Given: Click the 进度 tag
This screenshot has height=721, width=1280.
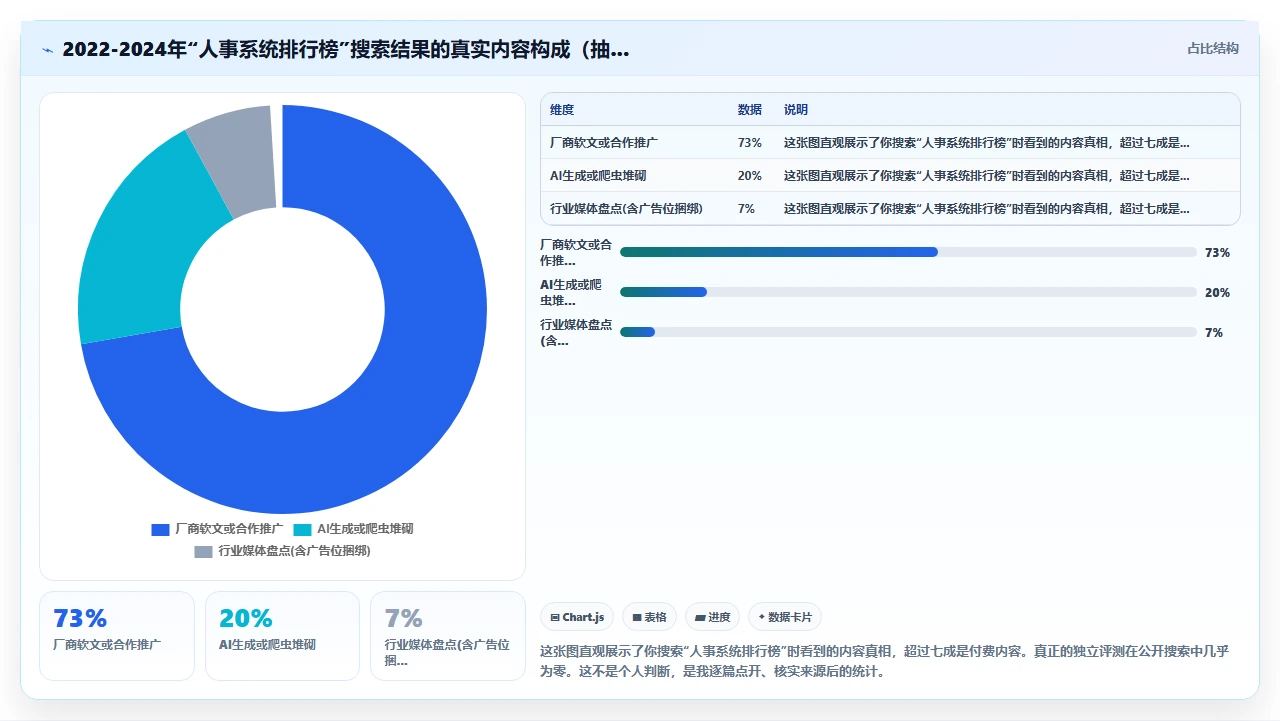Looking at the screenshot, I should click(x=712, y=618).
